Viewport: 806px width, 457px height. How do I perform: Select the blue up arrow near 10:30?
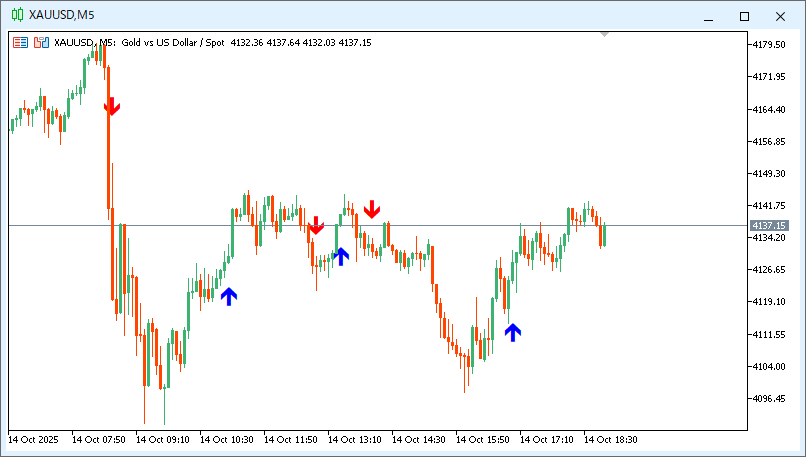(x=229, y=296)
